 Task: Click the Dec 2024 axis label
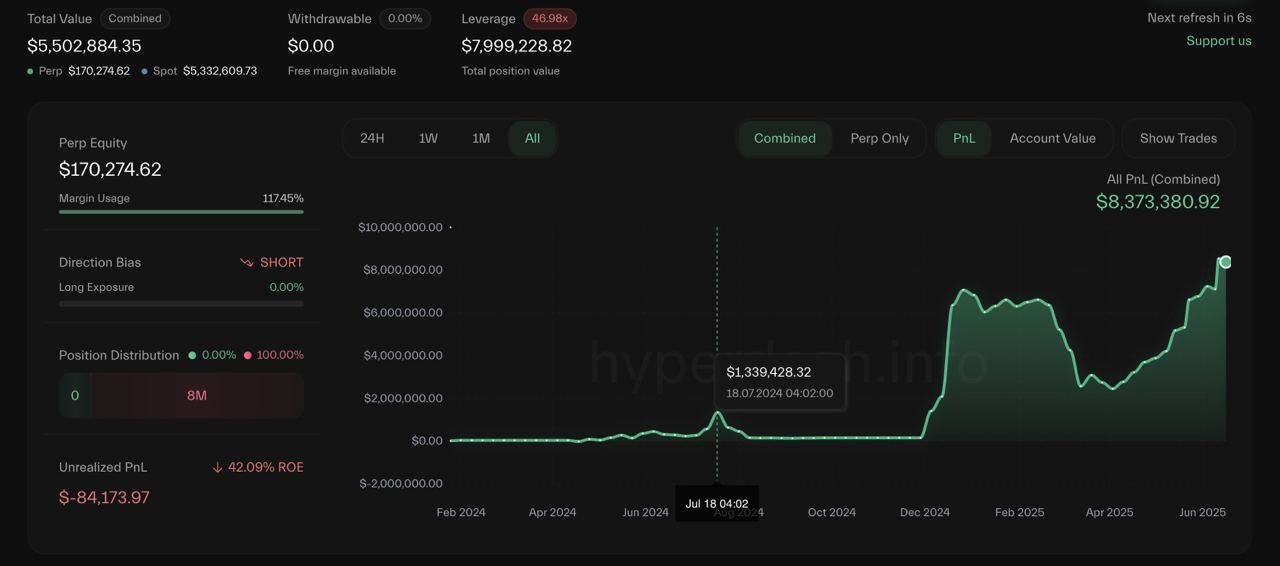pos(925,512)
